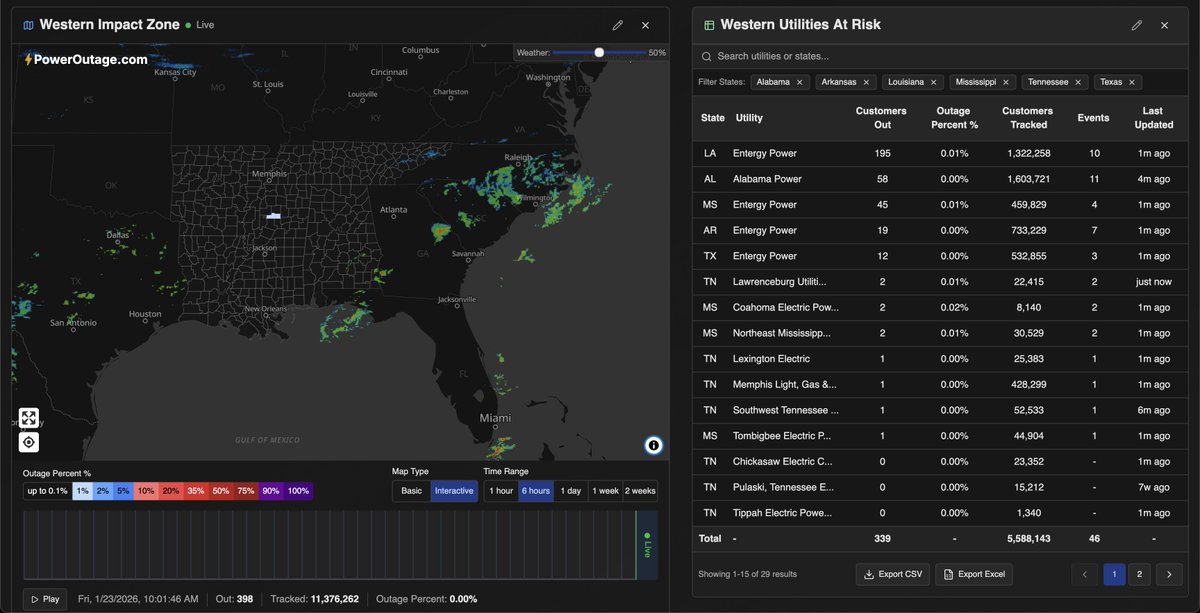The width and height of the screenshot is (1200, 613).
Task: Sort by Outage Percent % column
Action: click(x=954, y=118)
